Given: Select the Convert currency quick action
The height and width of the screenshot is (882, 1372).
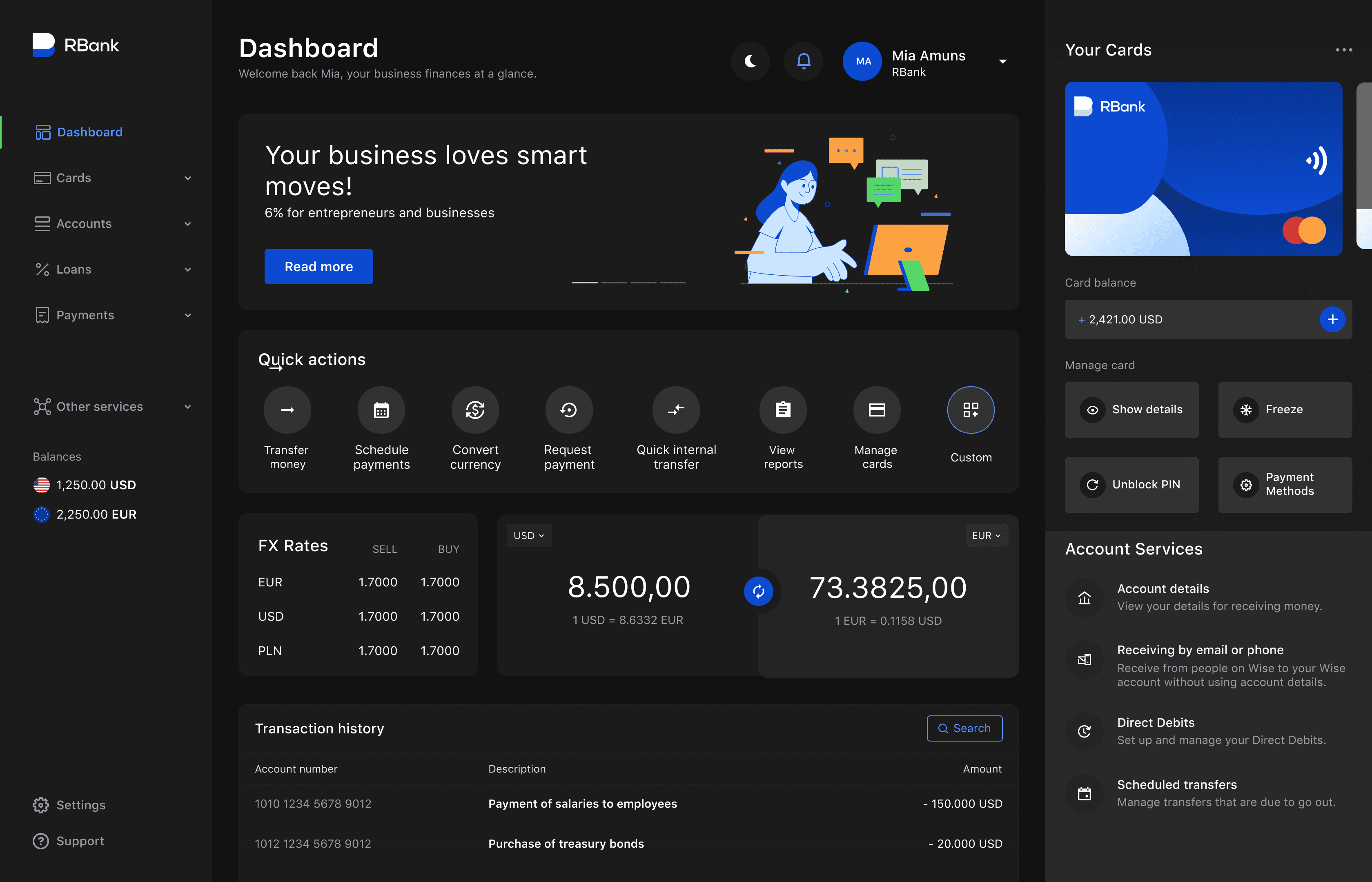Looking at the screenshot, I should [x=475, y=410].
